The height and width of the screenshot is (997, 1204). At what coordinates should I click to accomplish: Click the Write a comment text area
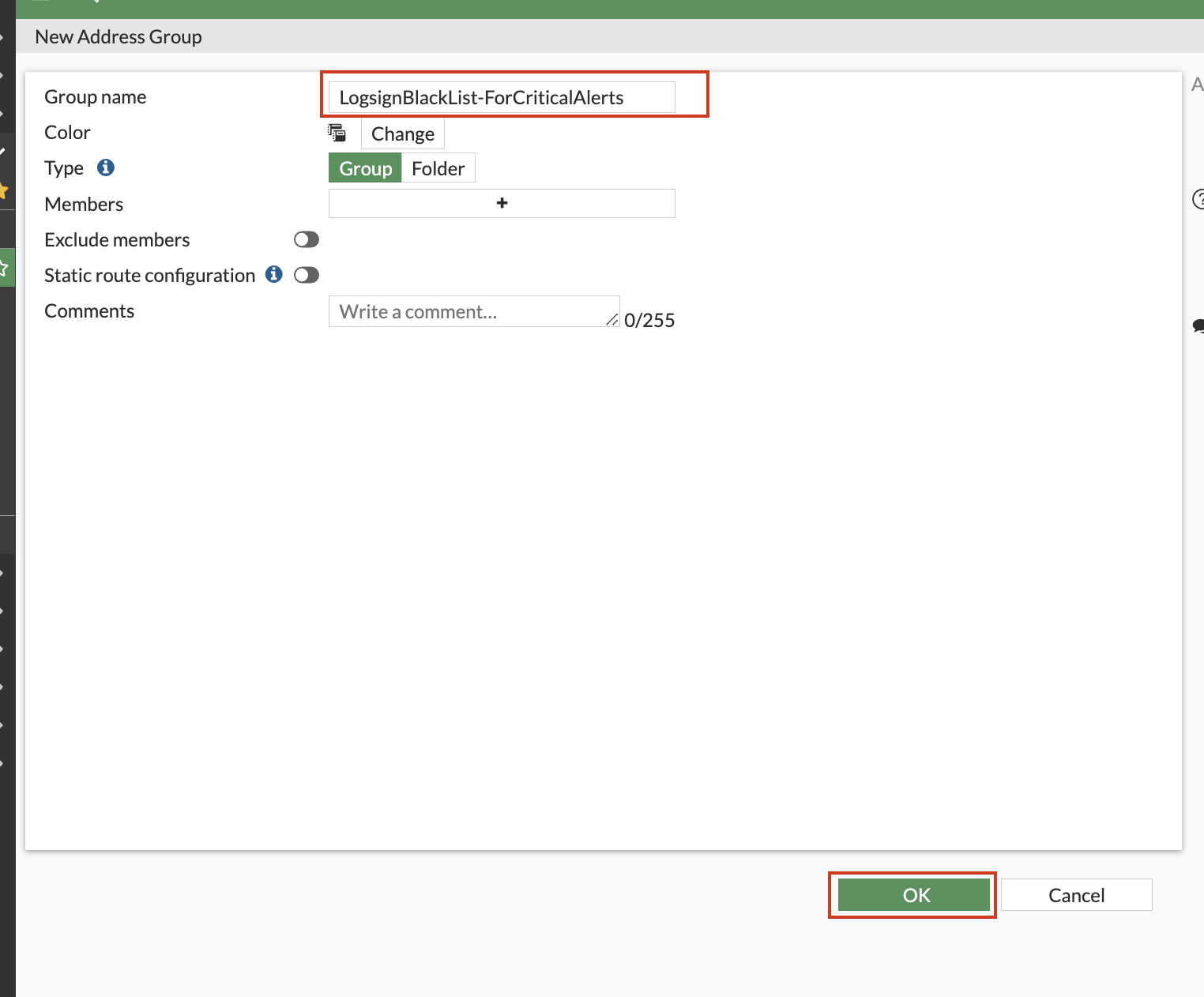pos(474,311)
